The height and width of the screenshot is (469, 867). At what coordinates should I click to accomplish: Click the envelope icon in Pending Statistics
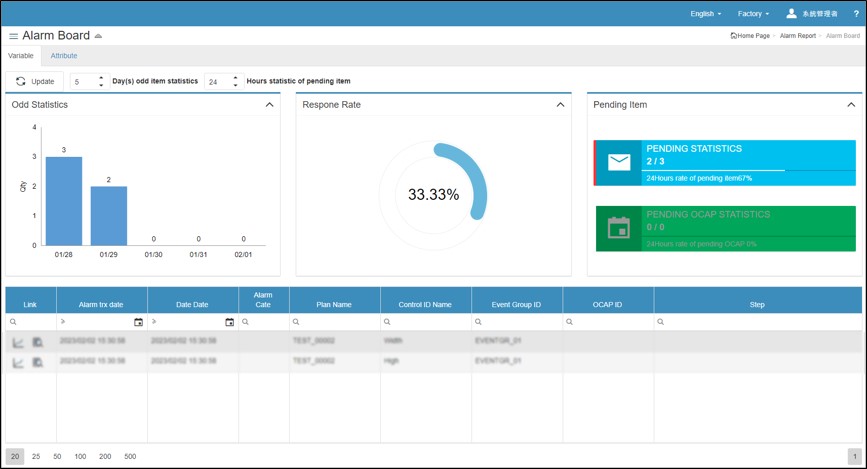click(619, 163)
